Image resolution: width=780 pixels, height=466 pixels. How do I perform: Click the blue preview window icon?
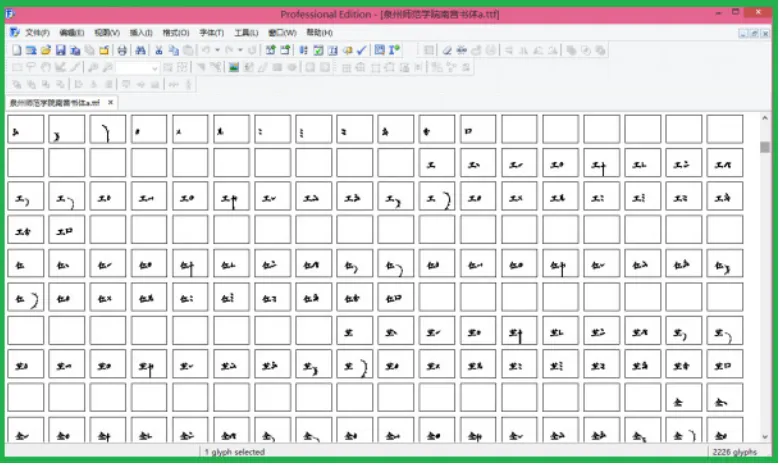point(380,50)
